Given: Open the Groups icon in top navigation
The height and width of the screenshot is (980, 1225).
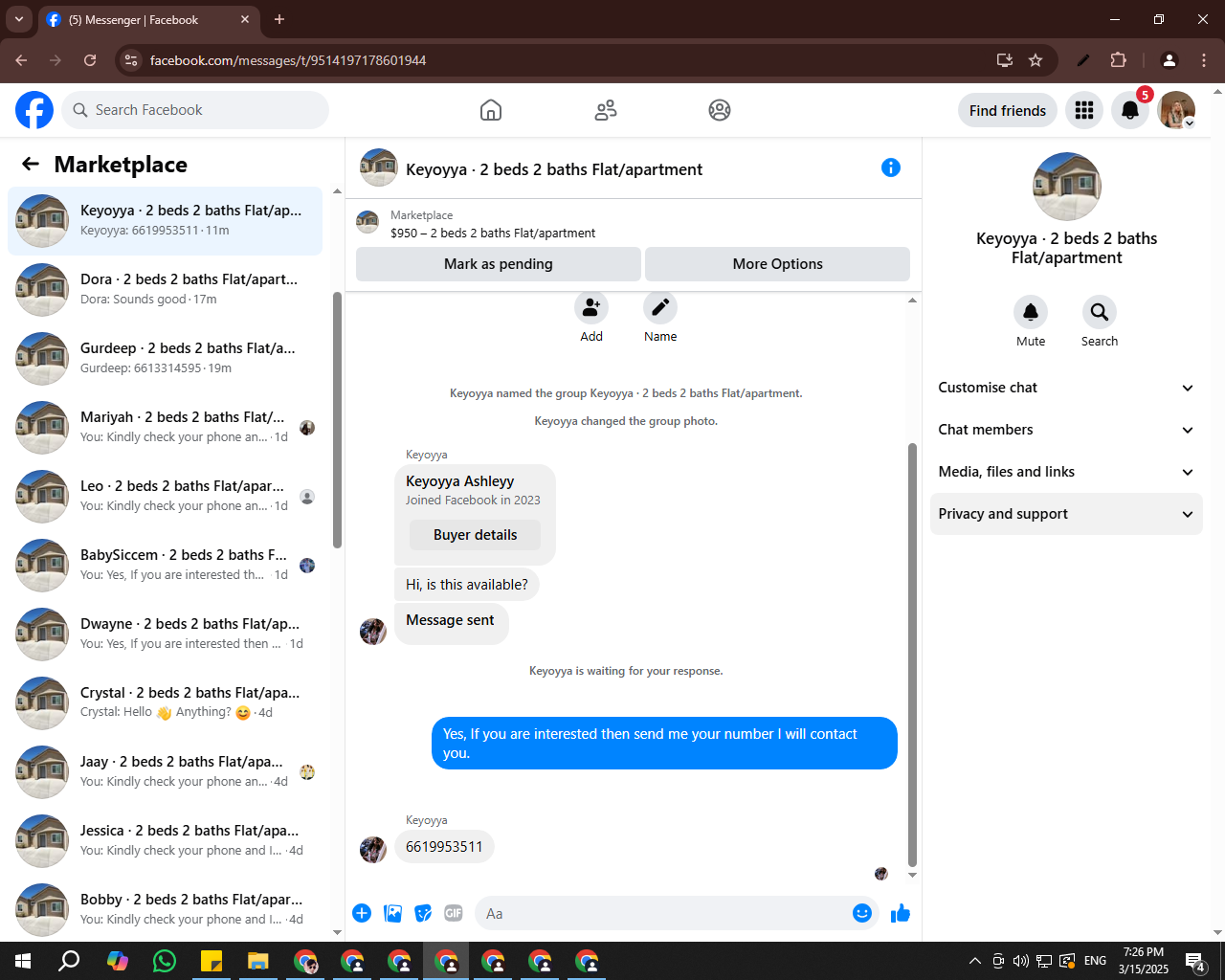Looking at the screenshot, I should point(720,110).
